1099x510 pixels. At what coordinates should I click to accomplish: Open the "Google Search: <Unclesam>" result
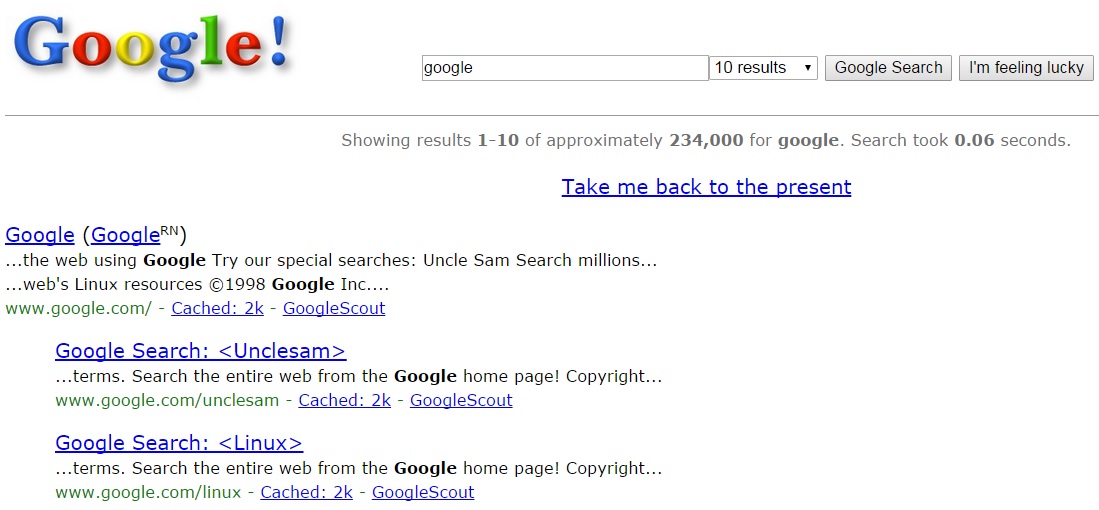point(200,351)
